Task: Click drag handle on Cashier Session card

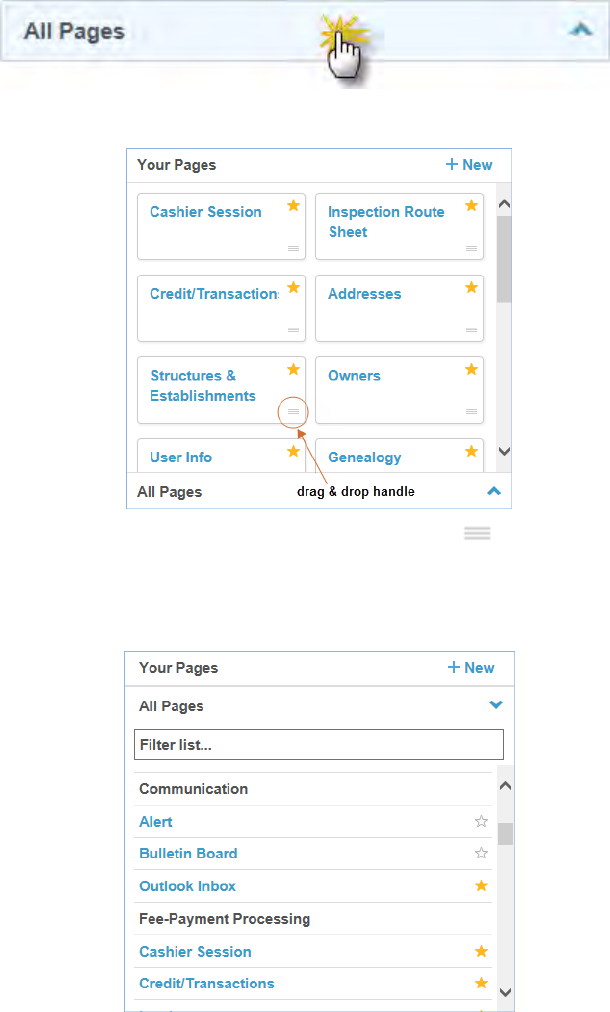Action: point(293,248)
